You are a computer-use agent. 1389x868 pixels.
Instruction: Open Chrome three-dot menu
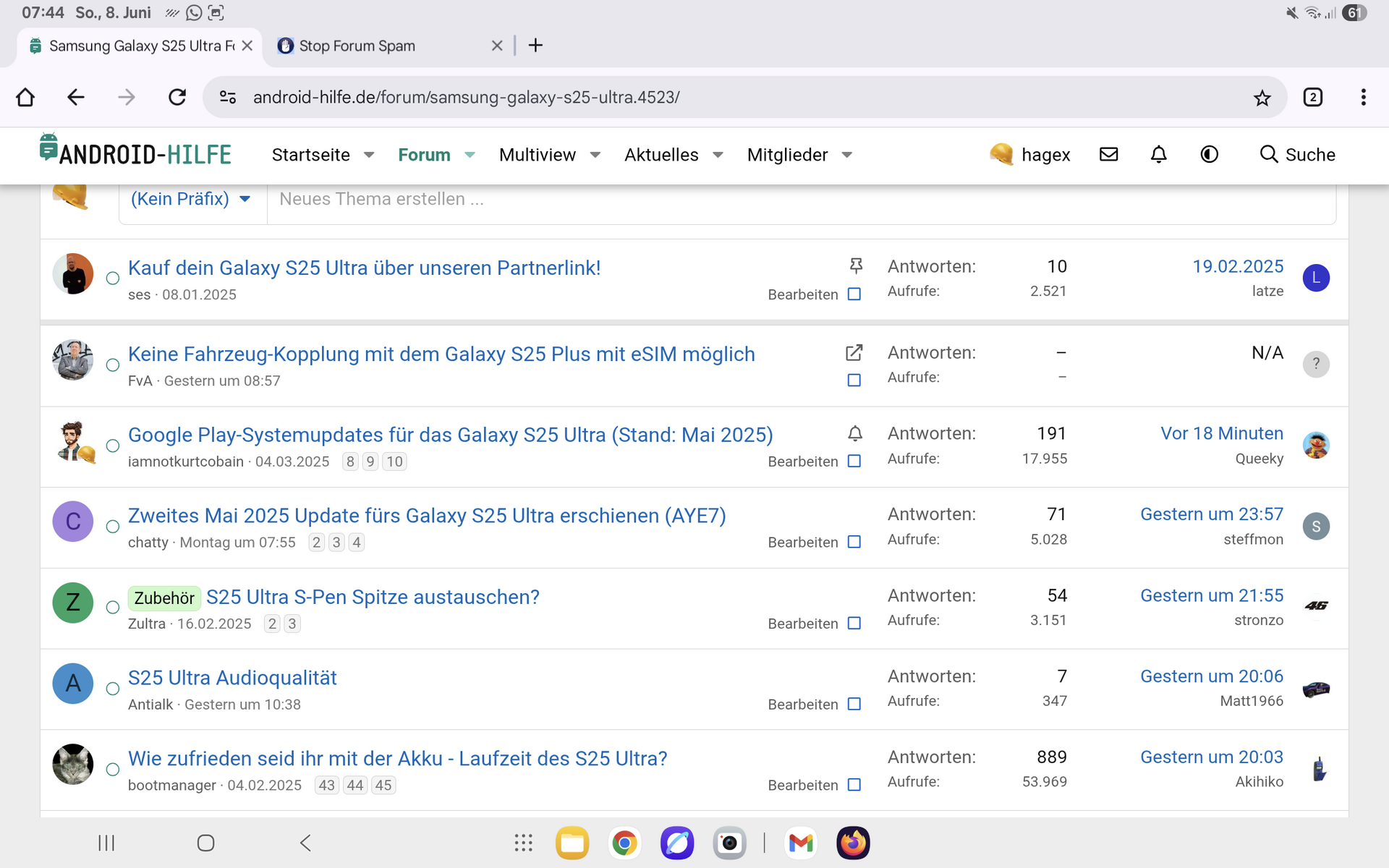coord(1363,97)
